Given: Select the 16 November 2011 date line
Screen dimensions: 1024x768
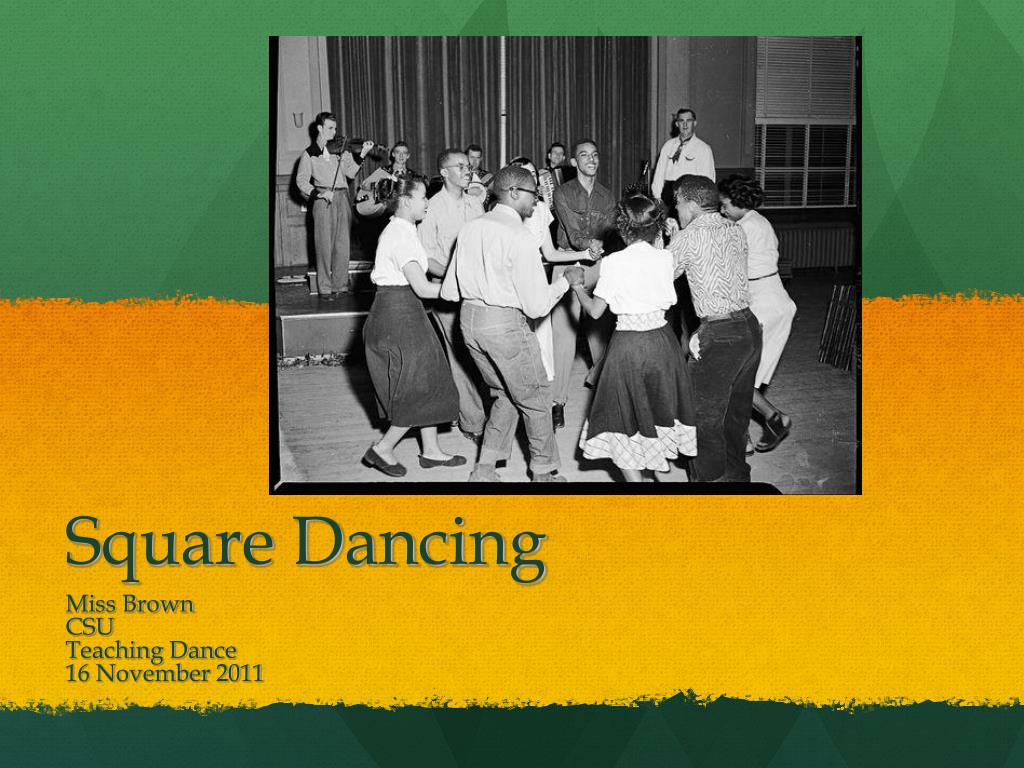Looking at the screenshot, I should [x=165, y=673].
